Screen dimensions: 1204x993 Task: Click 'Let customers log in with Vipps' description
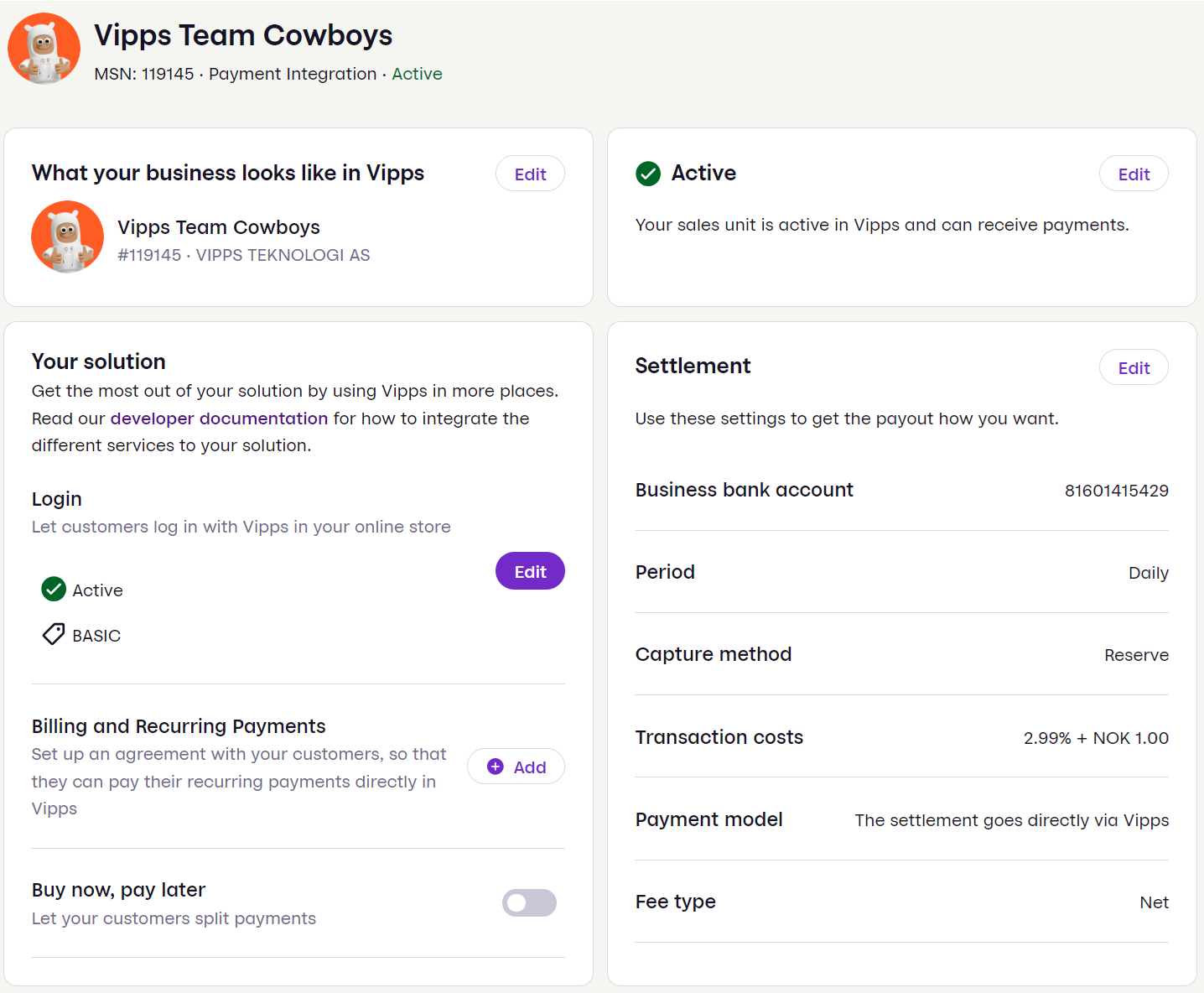click(241, 527)
